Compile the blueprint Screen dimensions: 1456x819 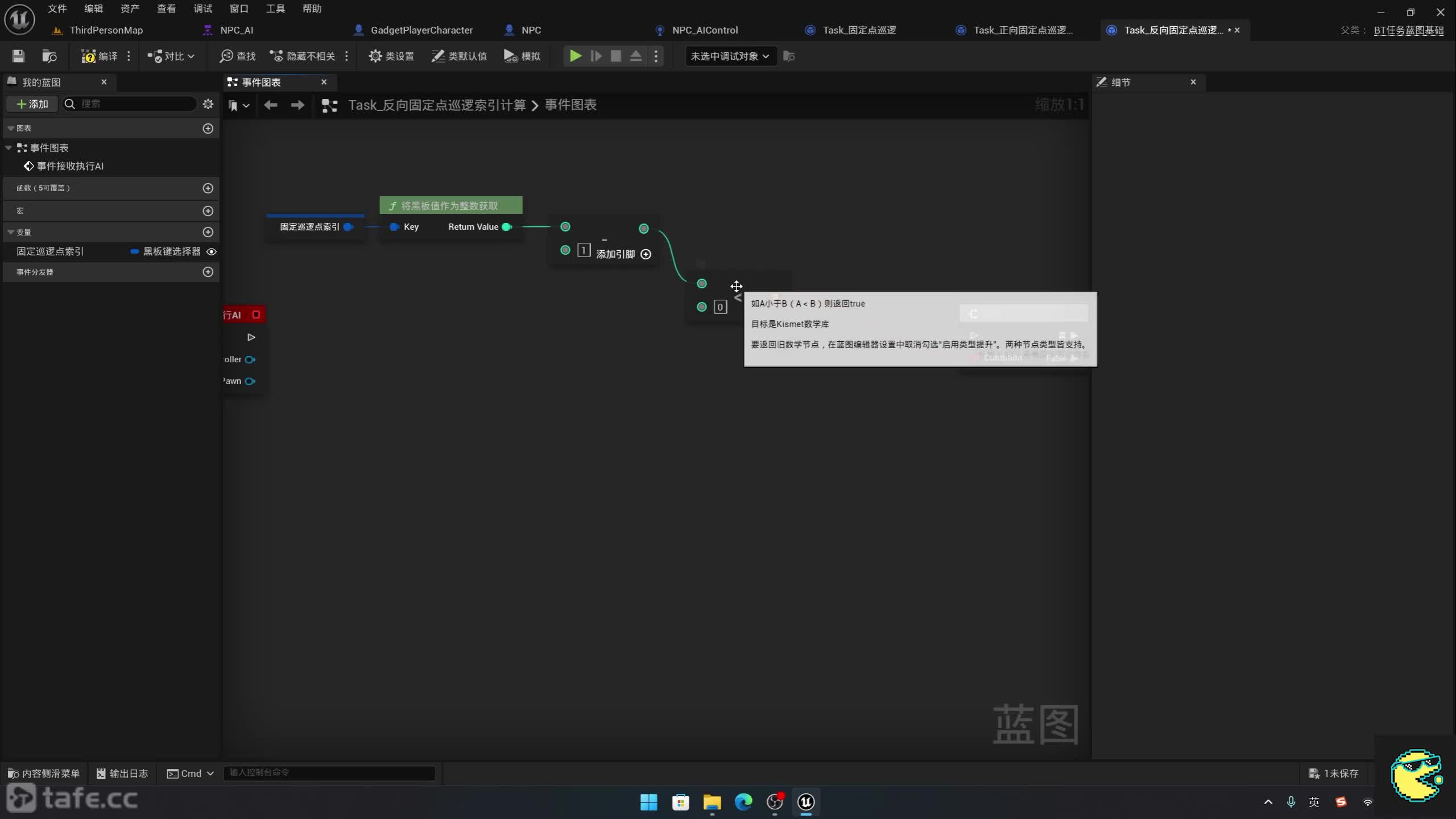99,56
